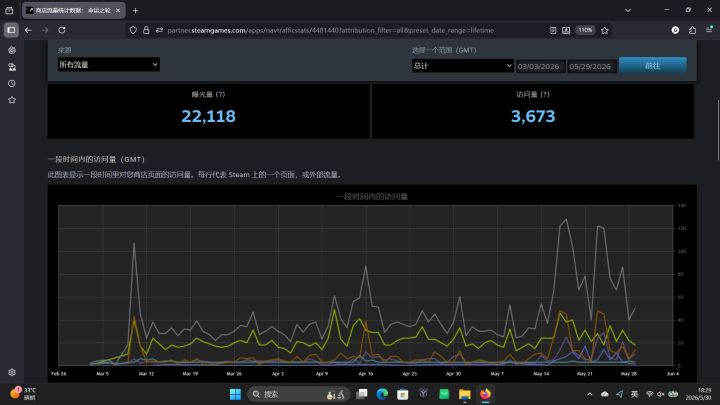Screen dimensions: 720x405
Task: Reload the current page
Action: pyautogui.click(x=62, y=30)
